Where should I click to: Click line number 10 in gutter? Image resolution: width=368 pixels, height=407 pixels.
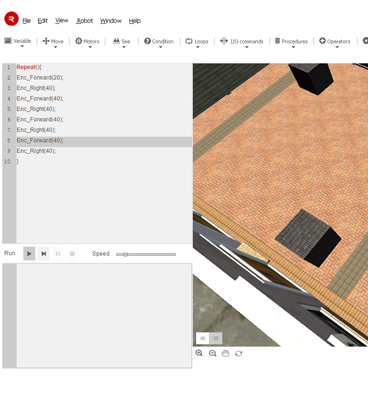click(7, 161)
